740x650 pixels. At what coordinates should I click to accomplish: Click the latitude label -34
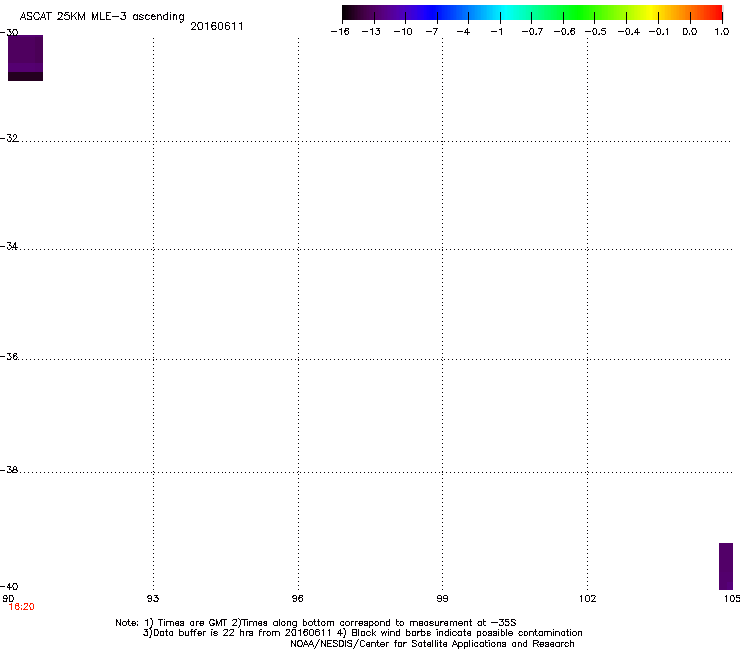pos(9,246)
